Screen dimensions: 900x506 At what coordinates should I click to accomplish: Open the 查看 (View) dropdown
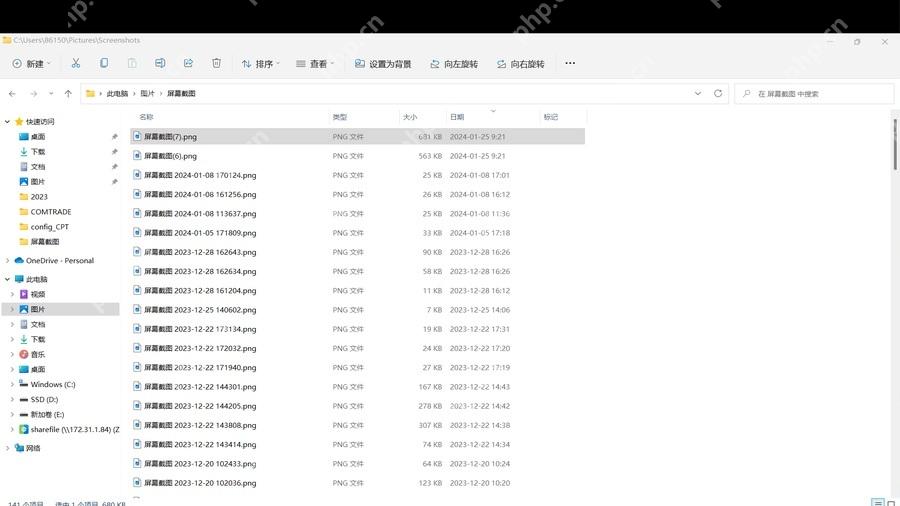[315, 64]
